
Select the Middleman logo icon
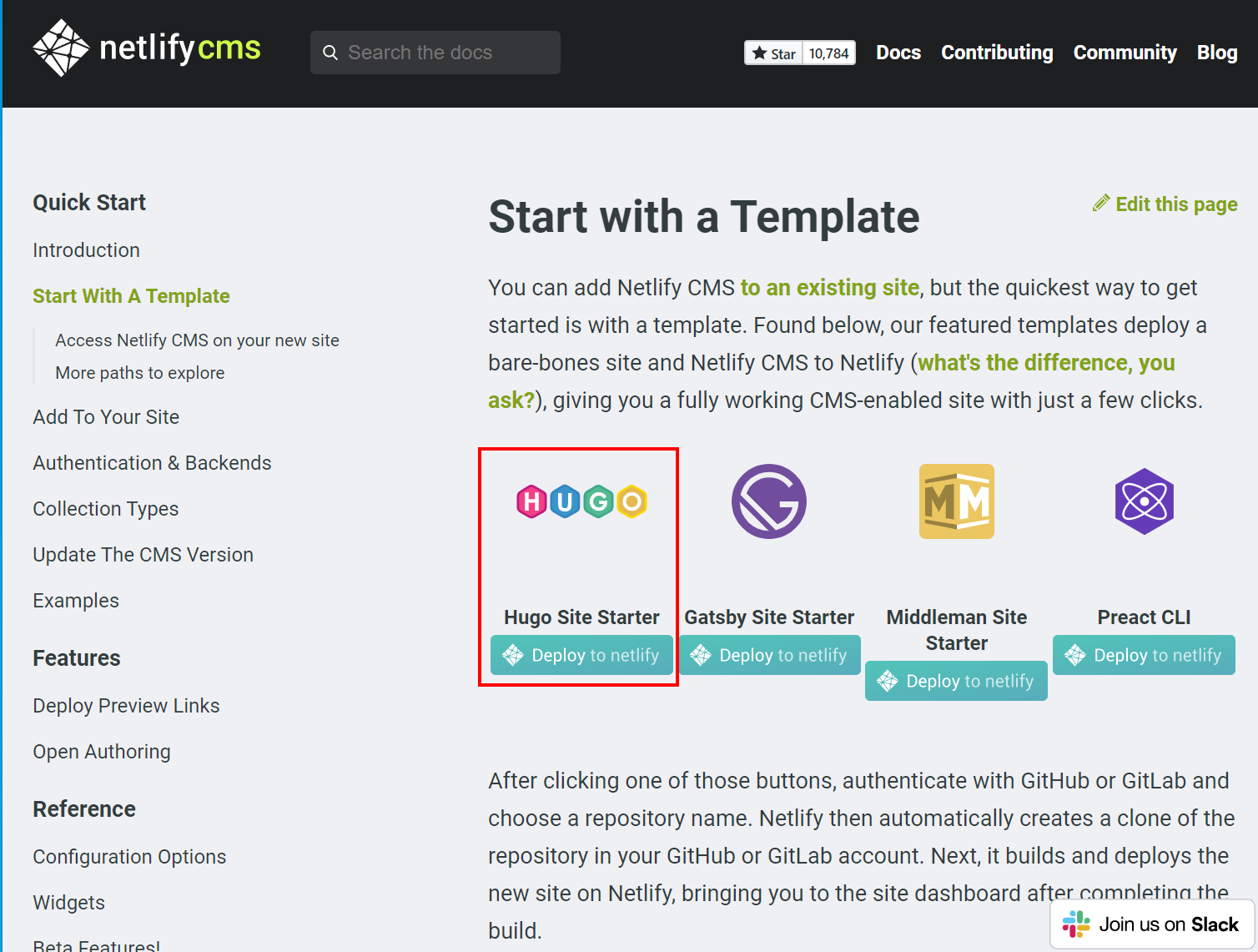click(956, 501)
